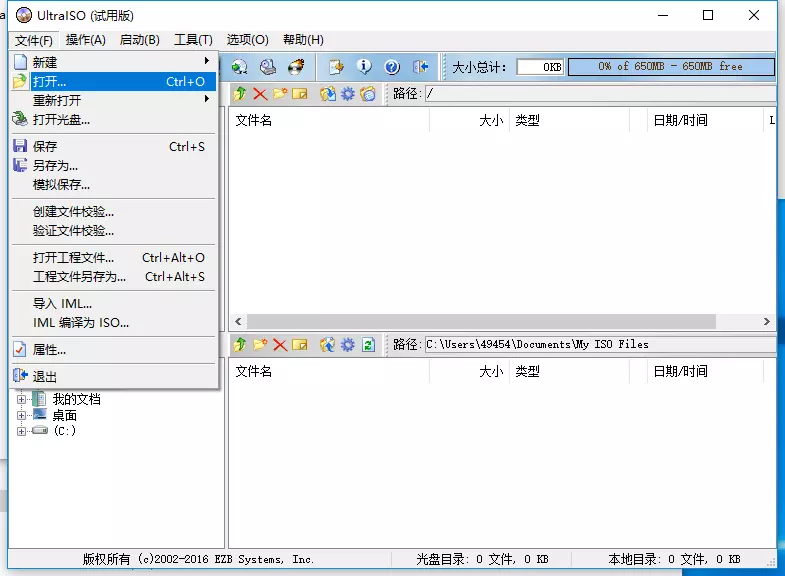Viewport: 785px width, 576px height.
Task: Click the extract files icon in upper pane
Action: (x=327, y=94)
